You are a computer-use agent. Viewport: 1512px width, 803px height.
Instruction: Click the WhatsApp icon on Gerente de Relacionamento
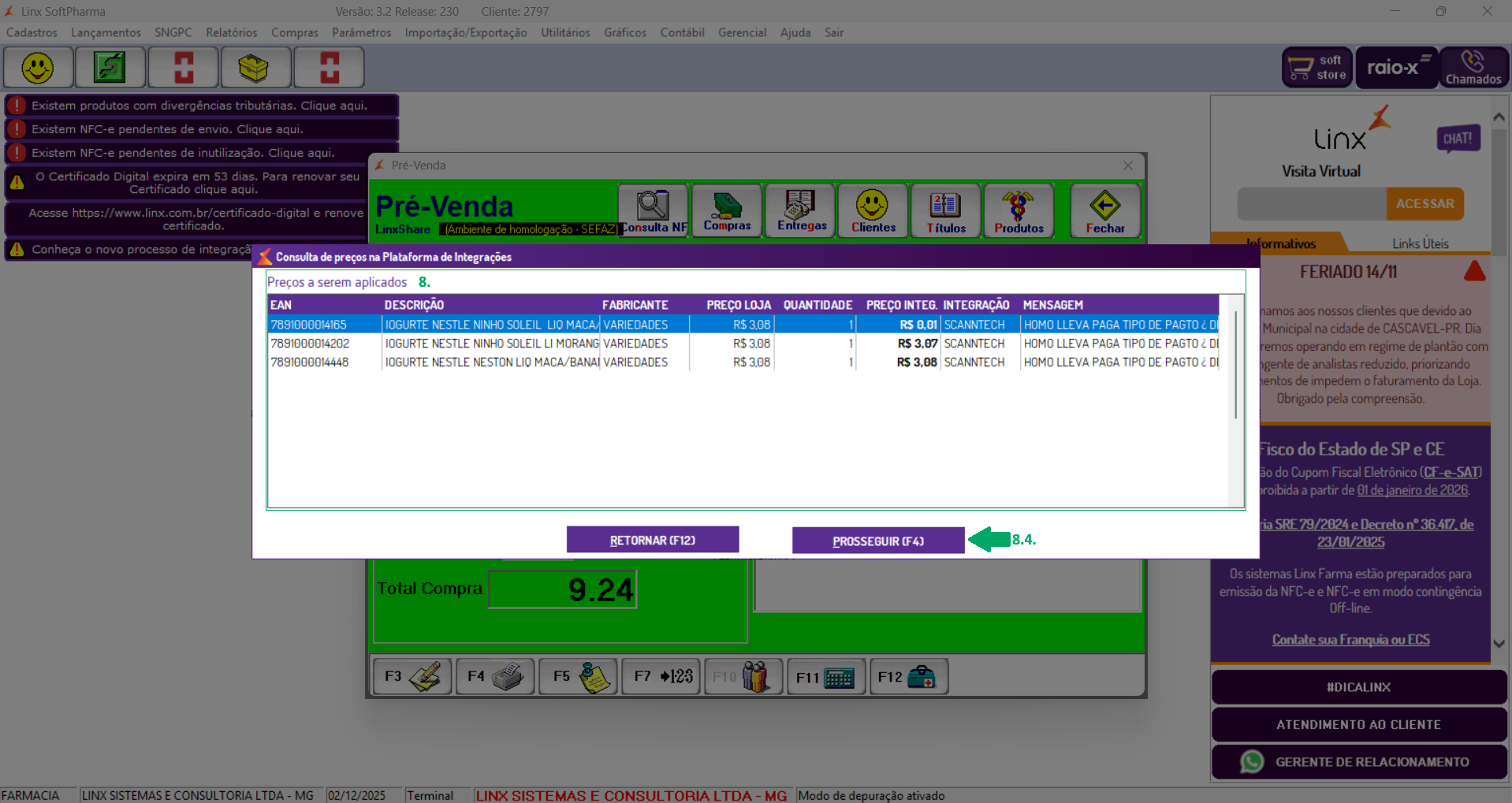pos(1252,762)
